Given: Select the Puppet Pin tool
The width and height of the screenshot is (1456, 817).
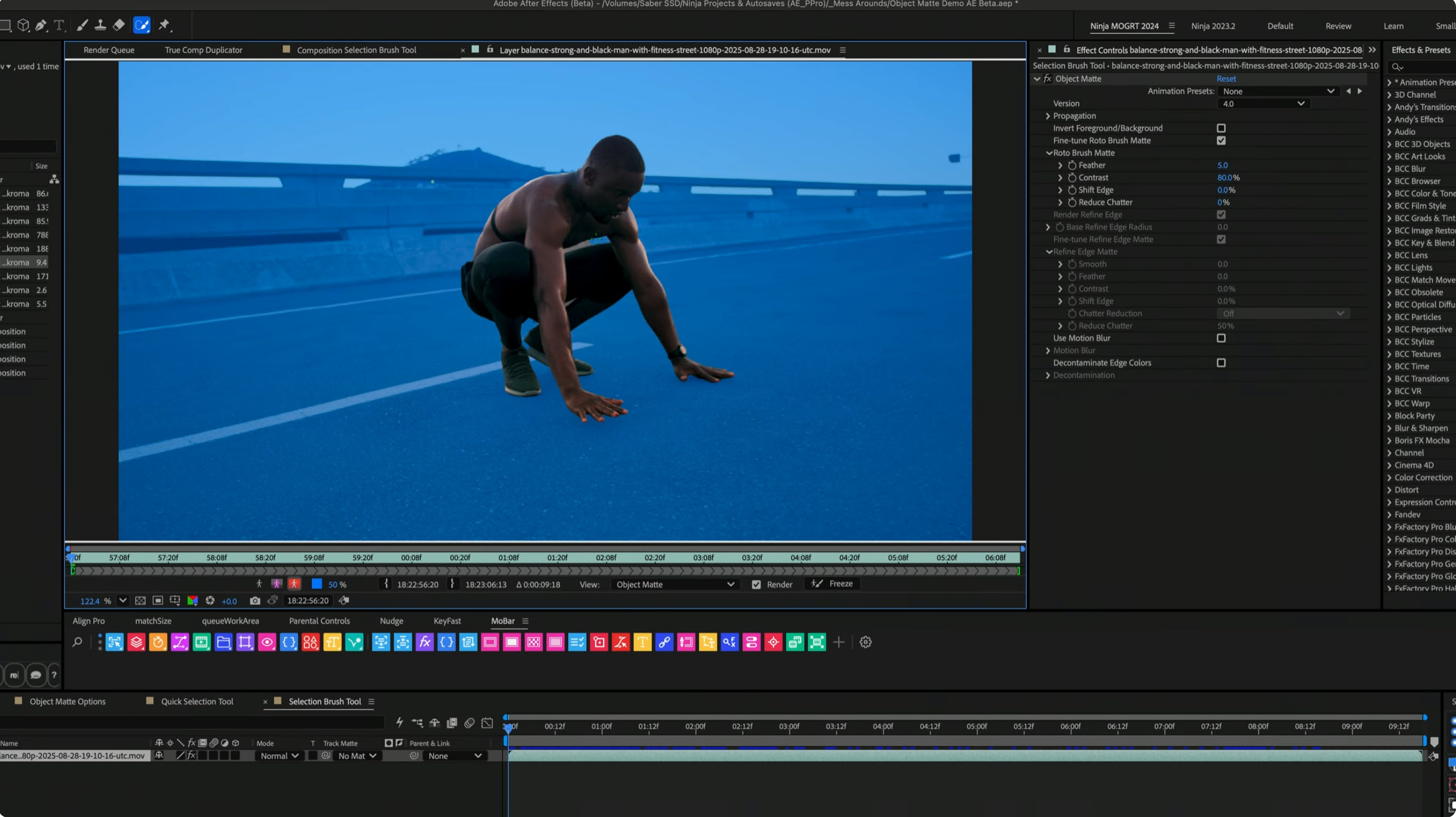Looking at the screenshot, I should 164,25.
